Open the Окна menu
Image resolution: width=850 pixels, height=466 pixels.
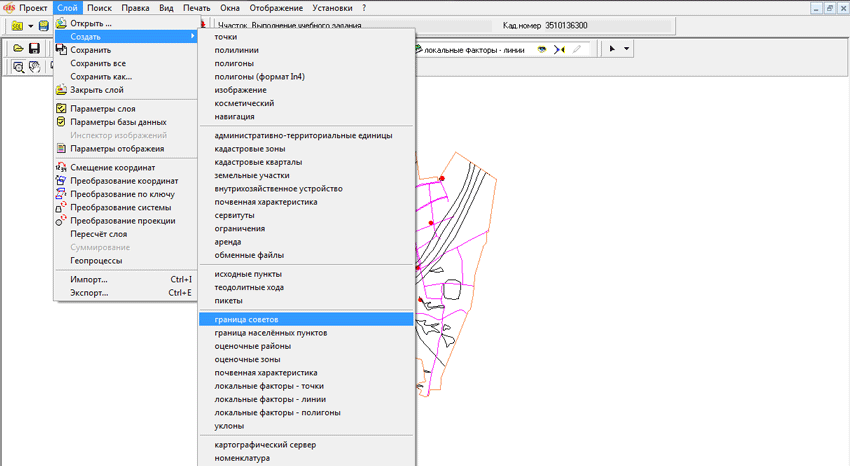pos(230,8)
